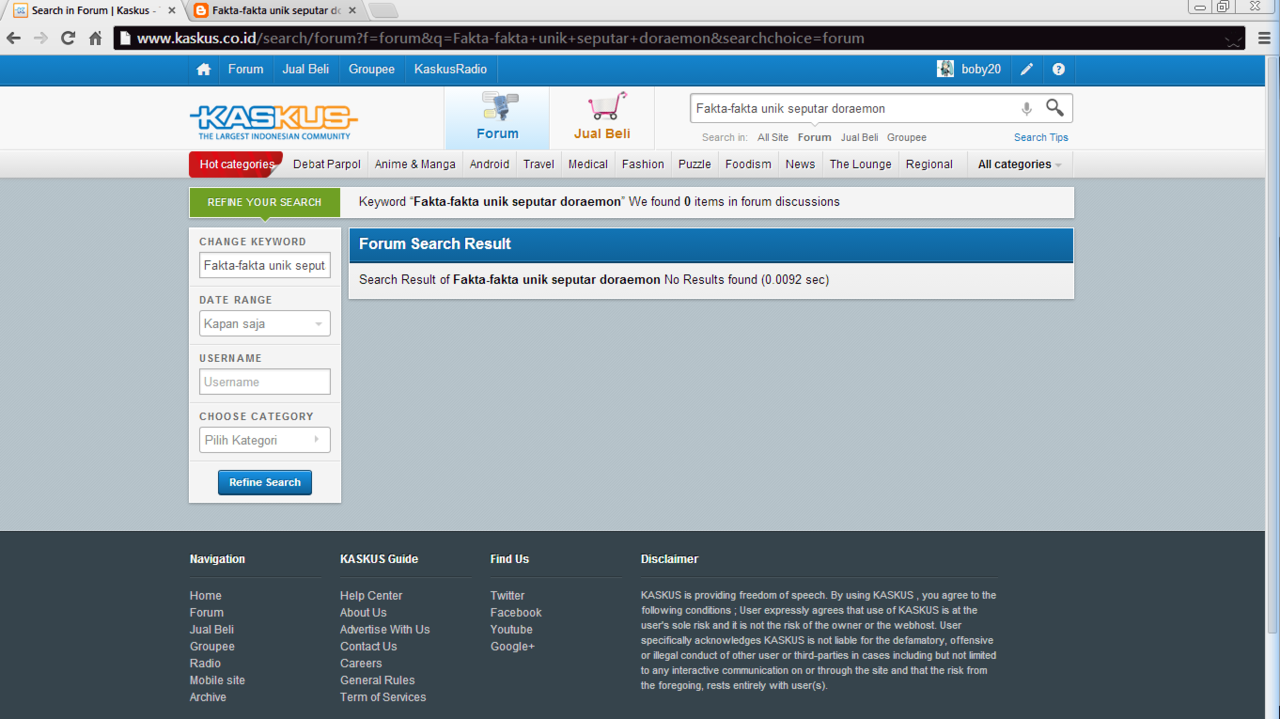
Task: Open Medical category
Action: [588, 164]
